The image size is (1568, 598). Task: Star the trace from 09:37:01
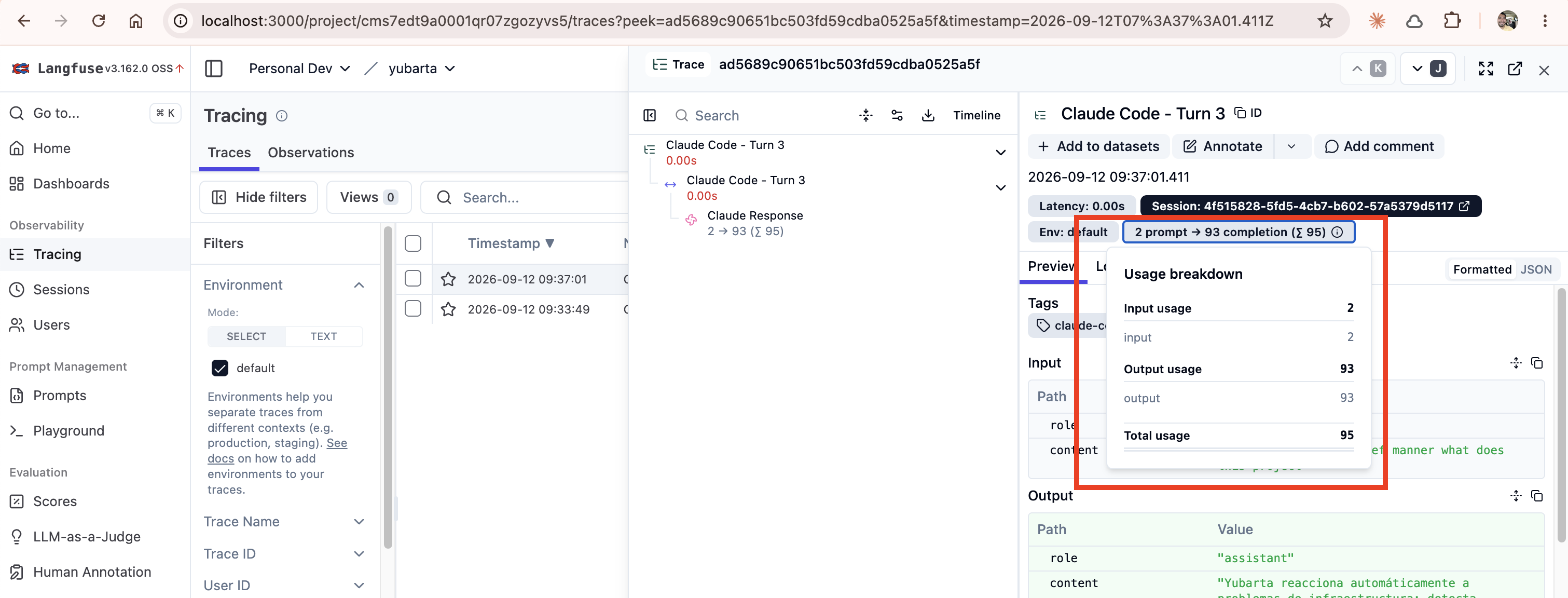(x=448, y=279)
